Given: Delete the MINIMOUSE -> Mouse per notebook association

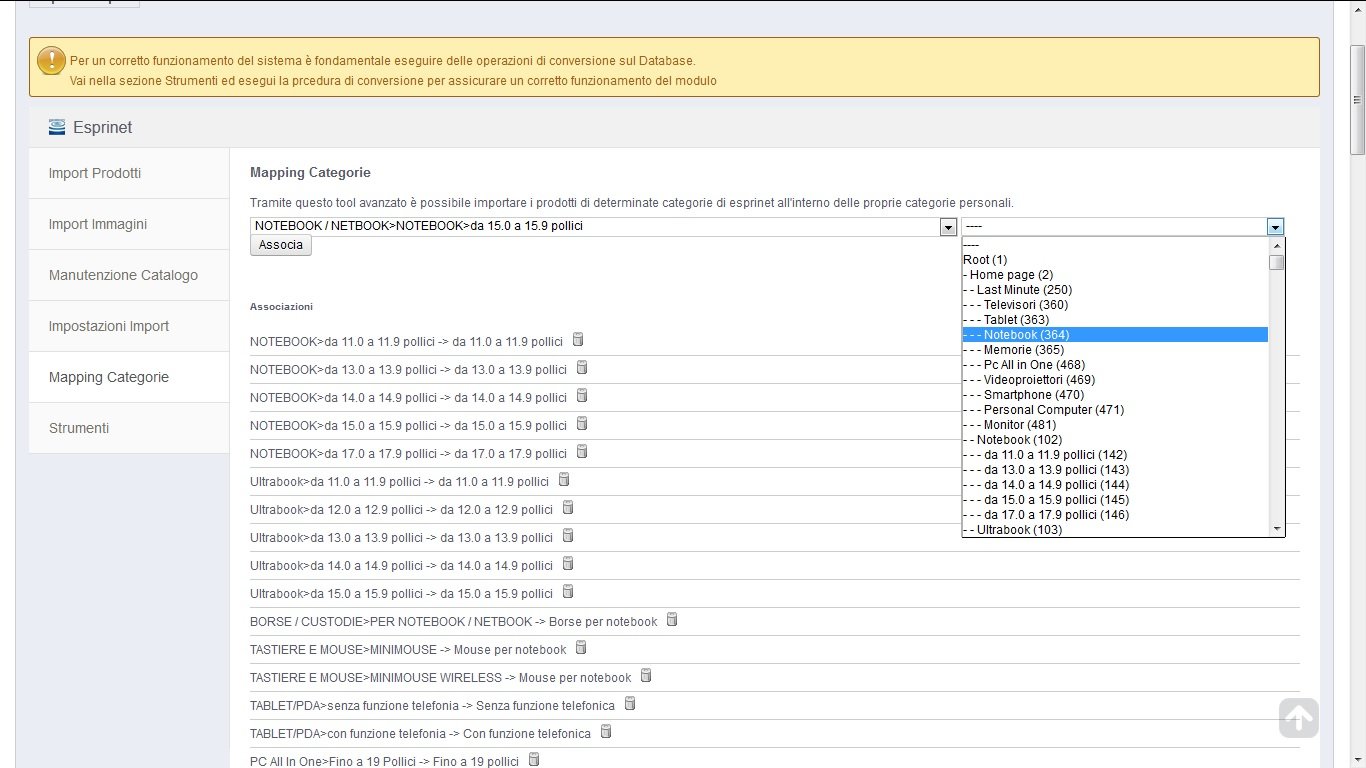Looking at the screenshot, I should click(x=582, y=648).
